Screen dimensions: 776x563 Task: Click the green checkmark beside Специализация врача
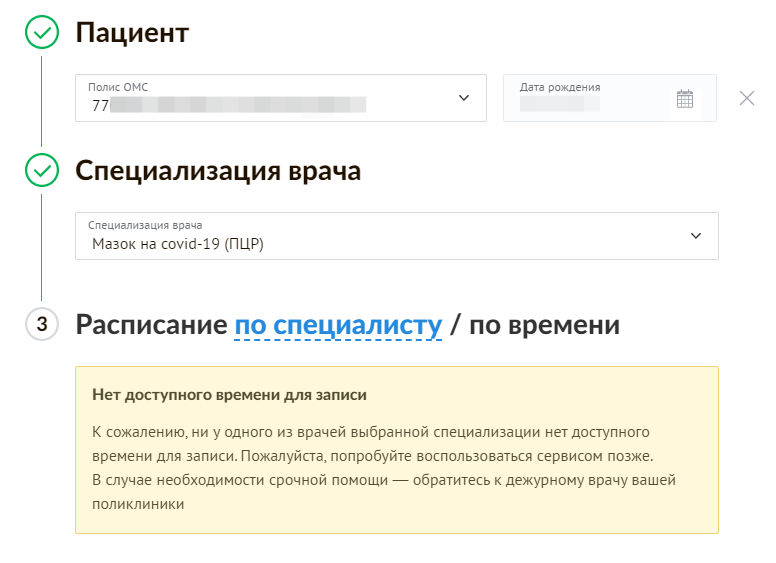tap(41, 171)
